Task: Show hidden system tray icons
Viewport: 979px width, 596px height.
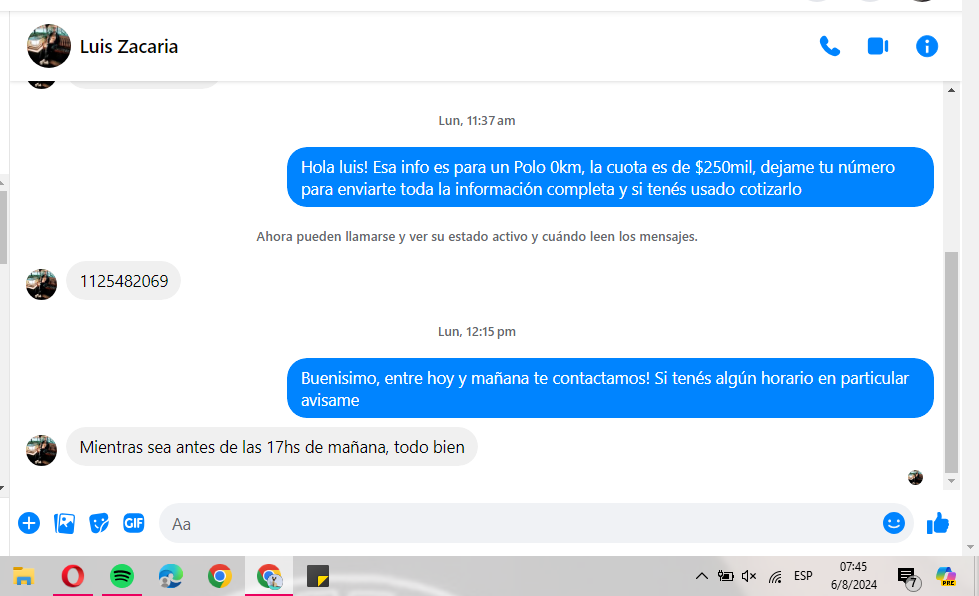Action: (x=702, y=576)
